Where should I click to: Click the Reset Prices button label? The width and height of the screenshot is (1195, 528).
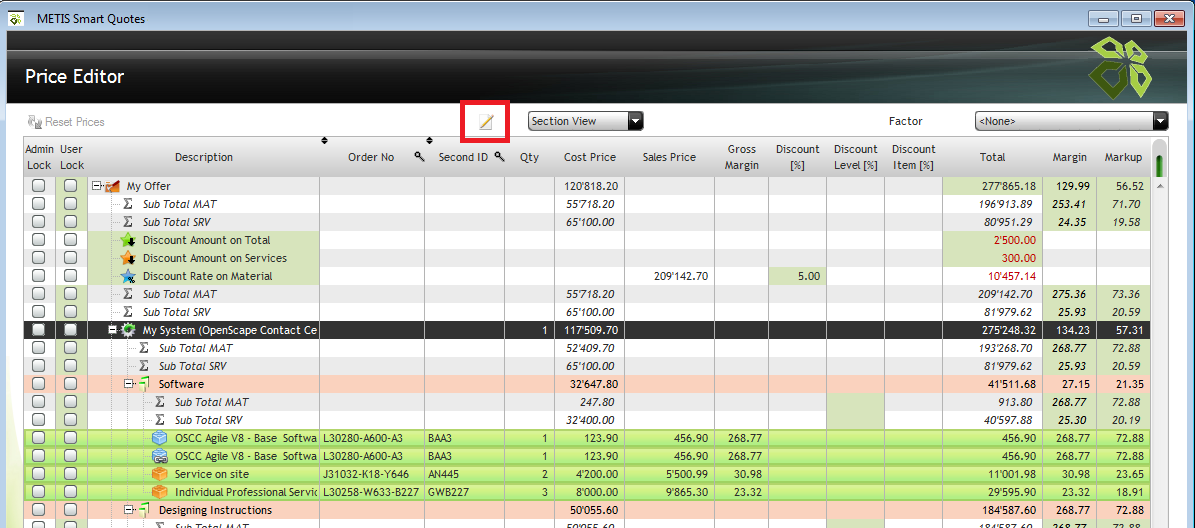pos(75,122)
